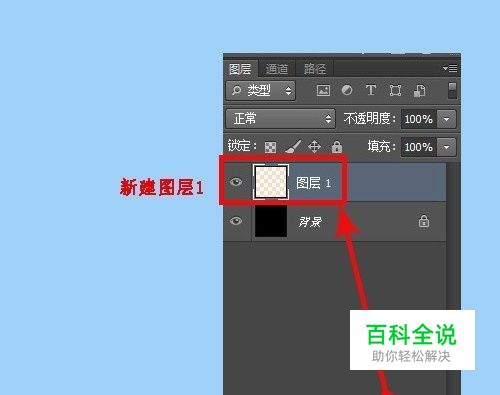Image resolution: width=500 pixels, height=395 pixels.
Task: Lock transparent pixels icon
Action: point(270,147)
